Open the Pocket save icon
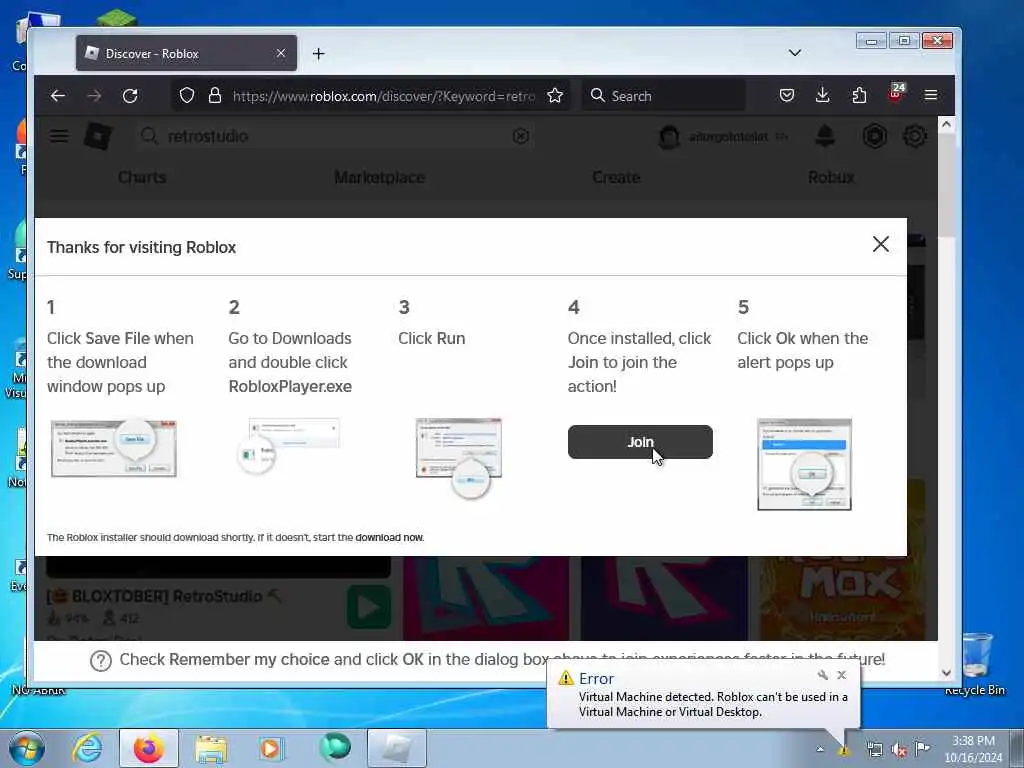The height and width of the screenshot is (768, 1024). coord(787,95)
